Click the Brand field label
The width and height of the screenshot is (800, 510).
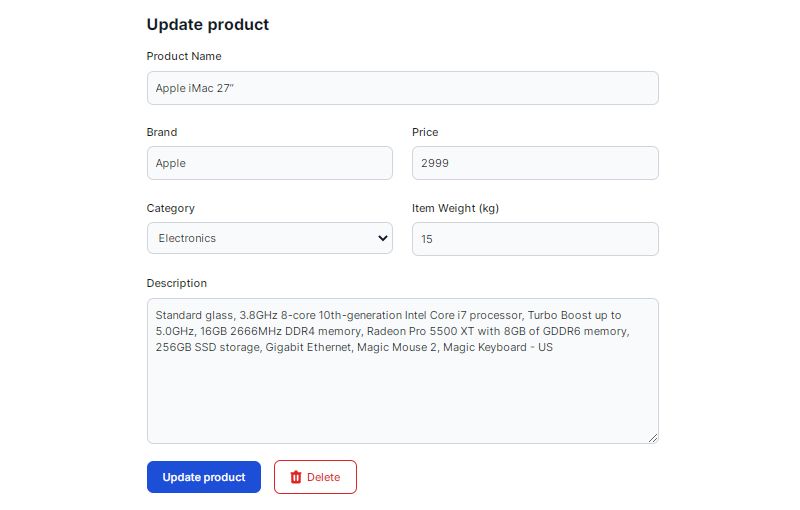[162, 132]
